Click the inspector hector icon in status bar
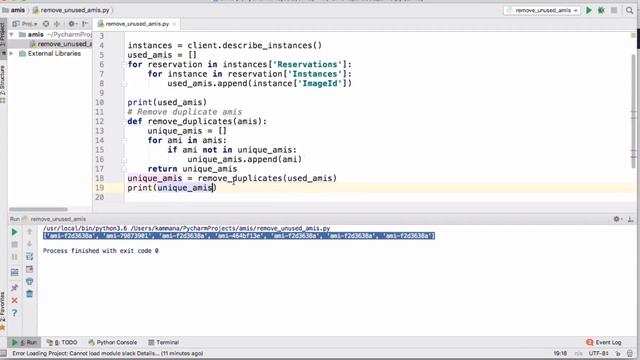This screenshot has height=360, width=640. click(x=630, y=353)
